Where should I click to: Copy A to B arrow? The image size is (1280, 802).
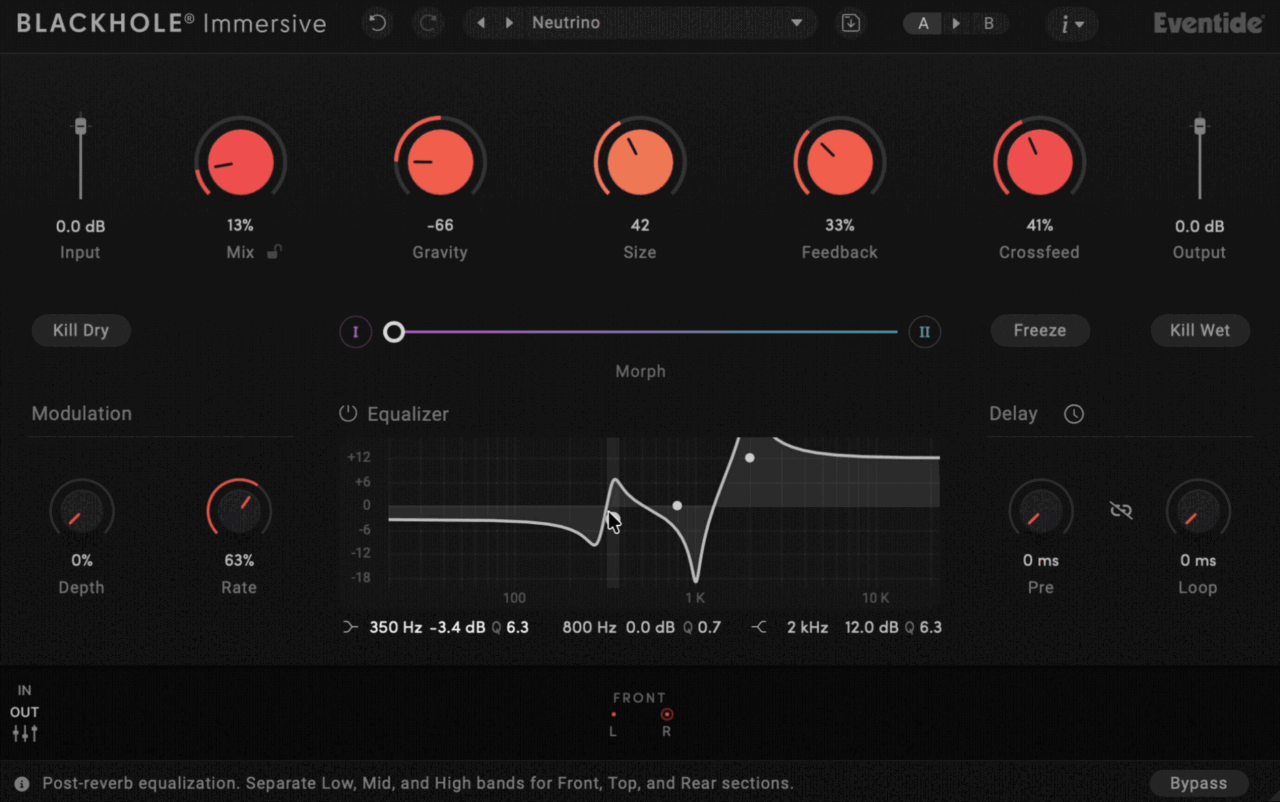click(x=956, y=23)
